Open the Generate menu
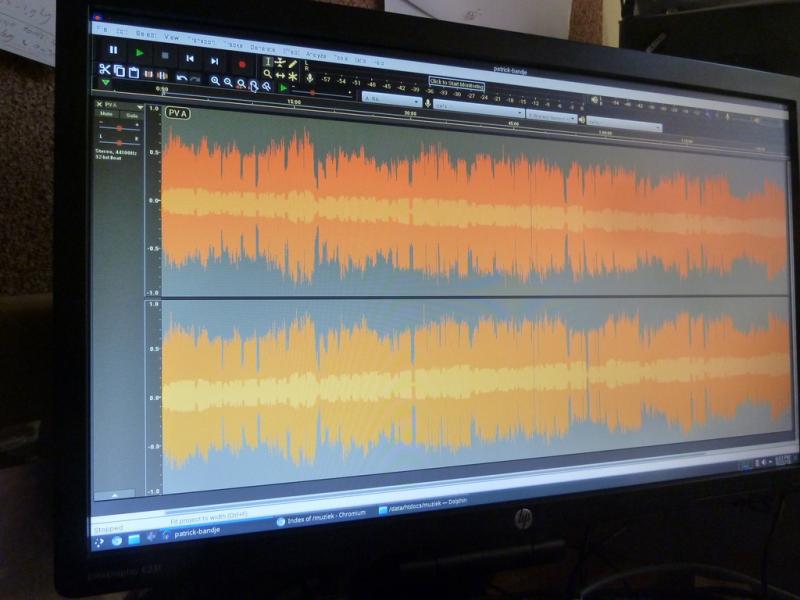Image resolution: width=800 pixels, height=600 pixels. point(263,48)
